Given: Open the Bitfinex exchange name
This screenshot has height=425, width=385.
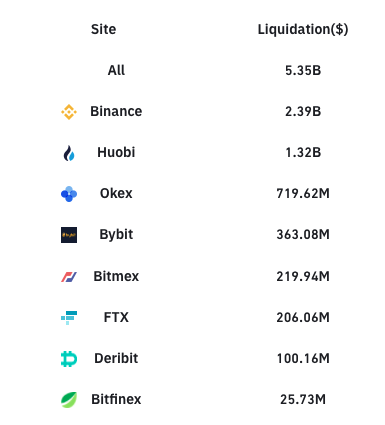Looking at the screenshot, I should (116, 399).
